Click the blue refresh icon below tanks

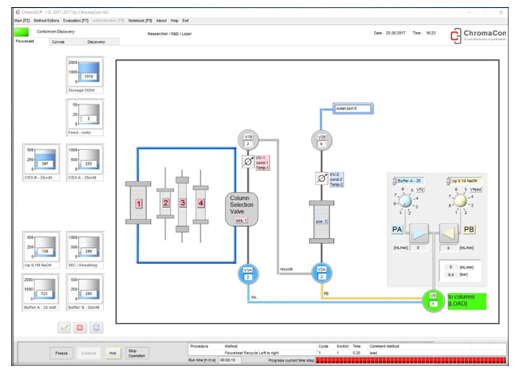96,328
